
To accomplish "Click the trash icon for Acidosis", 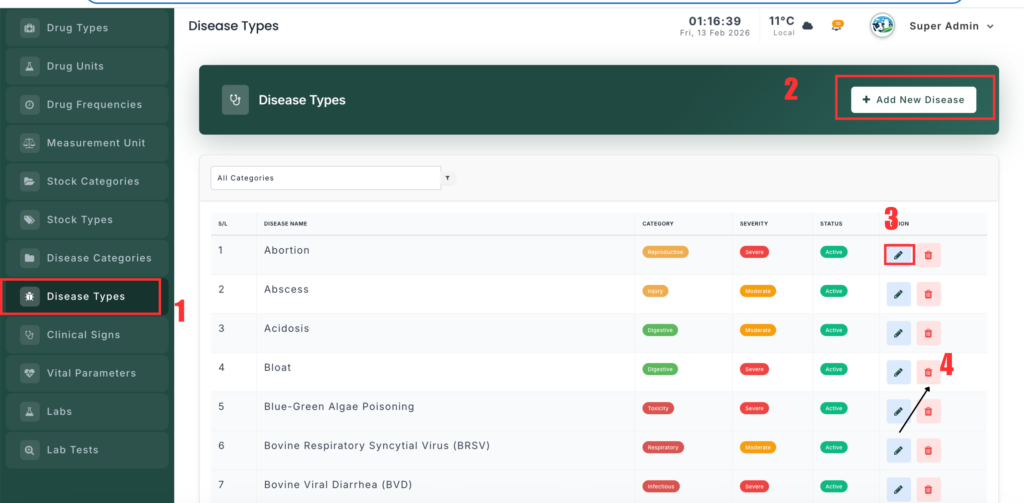I will point(928,333).
